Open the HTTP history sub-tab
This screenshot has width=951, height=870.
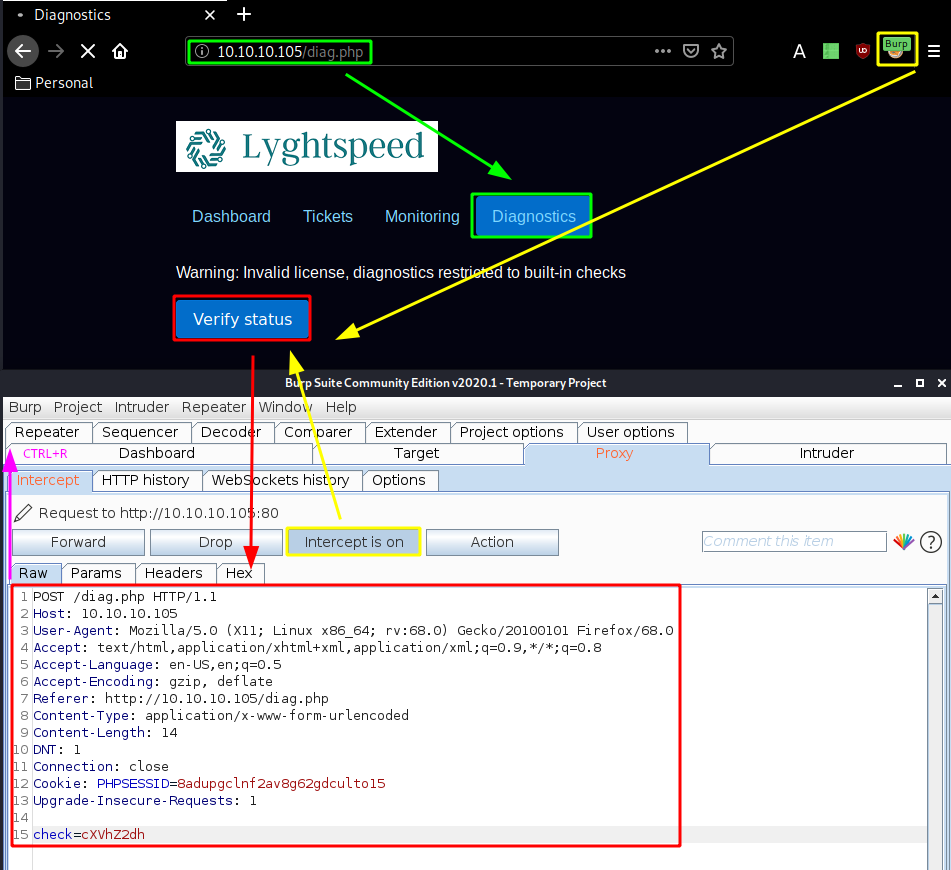146,481
